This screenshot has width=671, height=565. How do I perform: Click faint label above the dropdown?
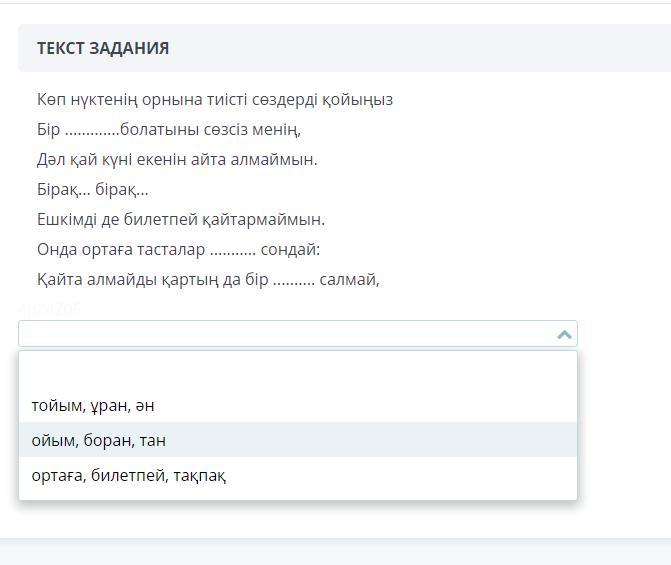50,309
